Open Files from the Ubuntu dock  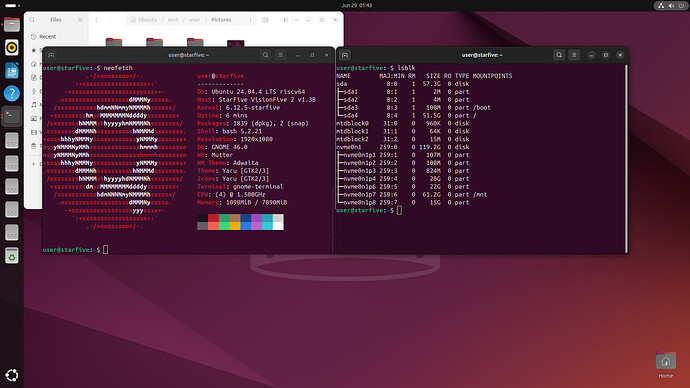12,25
